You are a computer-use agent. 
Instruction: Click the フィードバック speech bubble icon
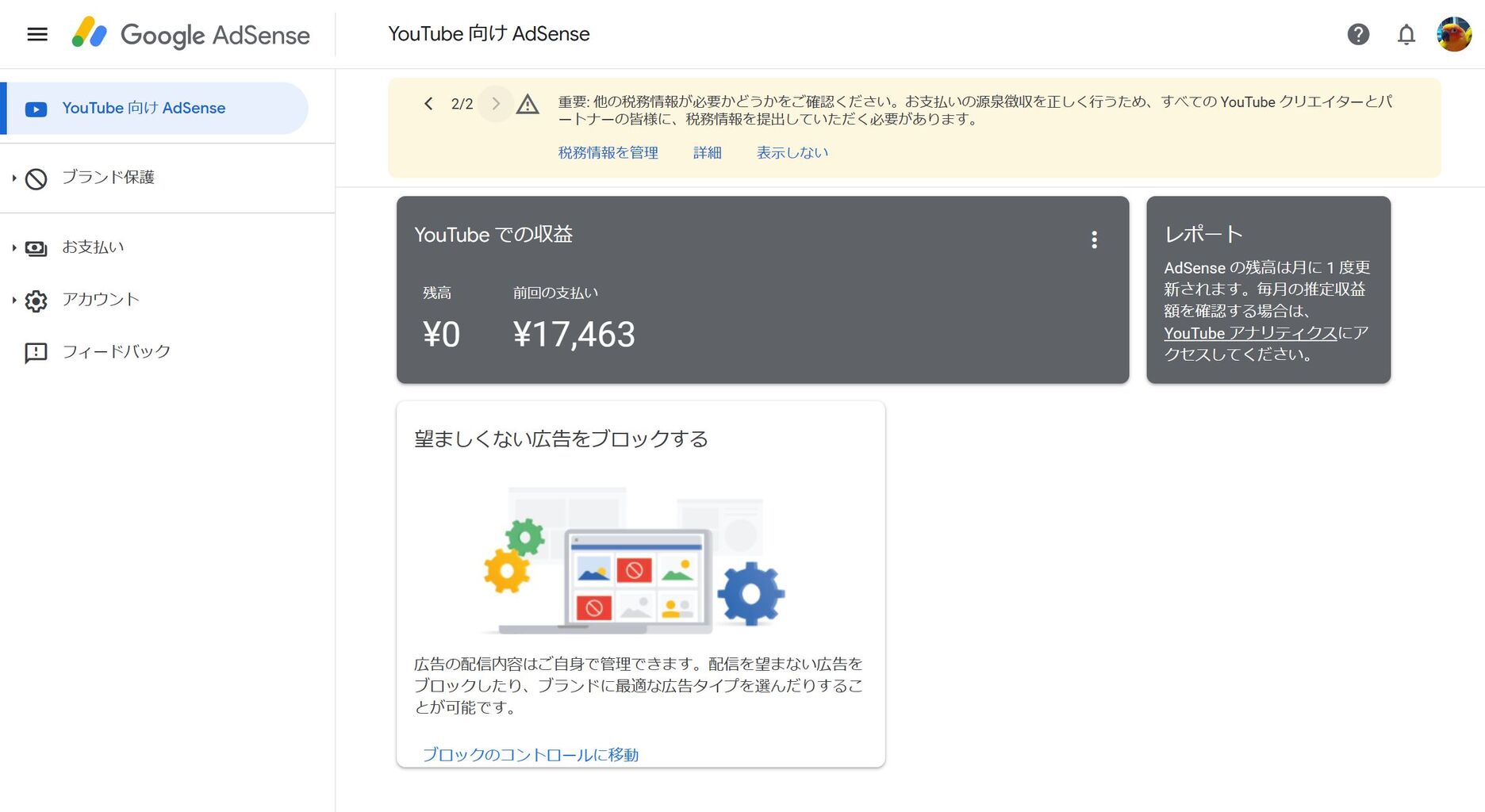coord(36,353)
